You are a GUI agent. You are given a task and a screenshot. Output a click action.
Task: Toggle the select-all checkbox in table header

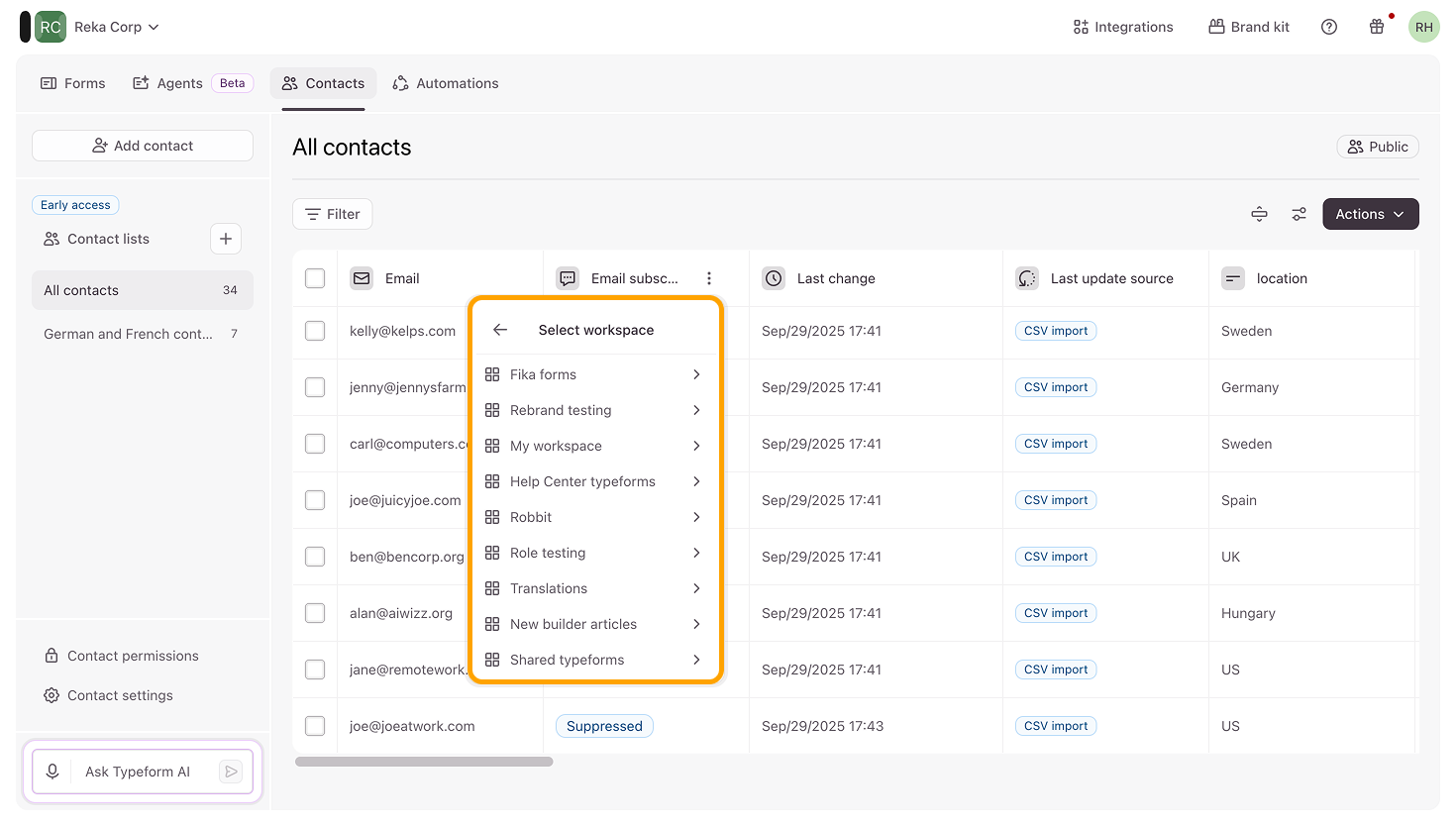click(x=315, y=278)
